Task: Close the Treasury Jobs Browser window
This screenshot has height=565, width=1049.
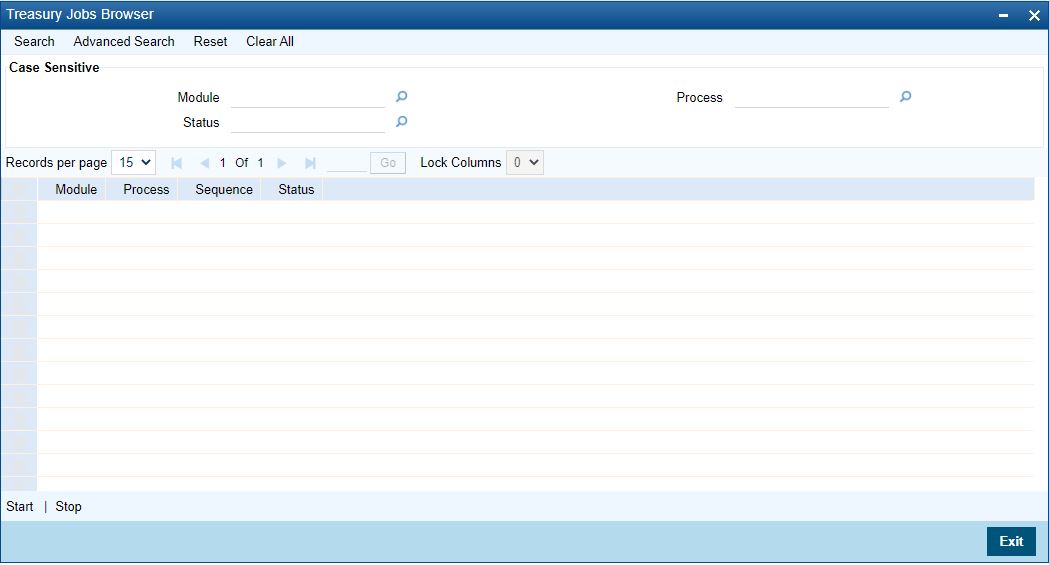Action: (1034, 15)
